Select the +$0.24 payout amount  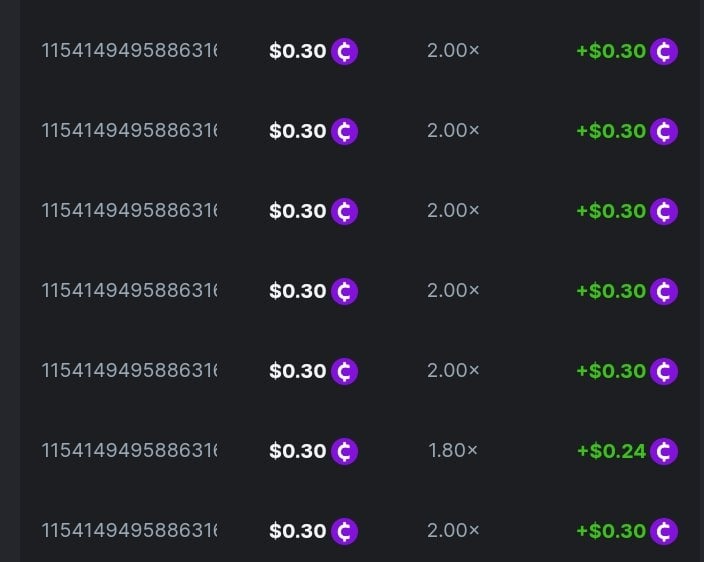point(611,451)
